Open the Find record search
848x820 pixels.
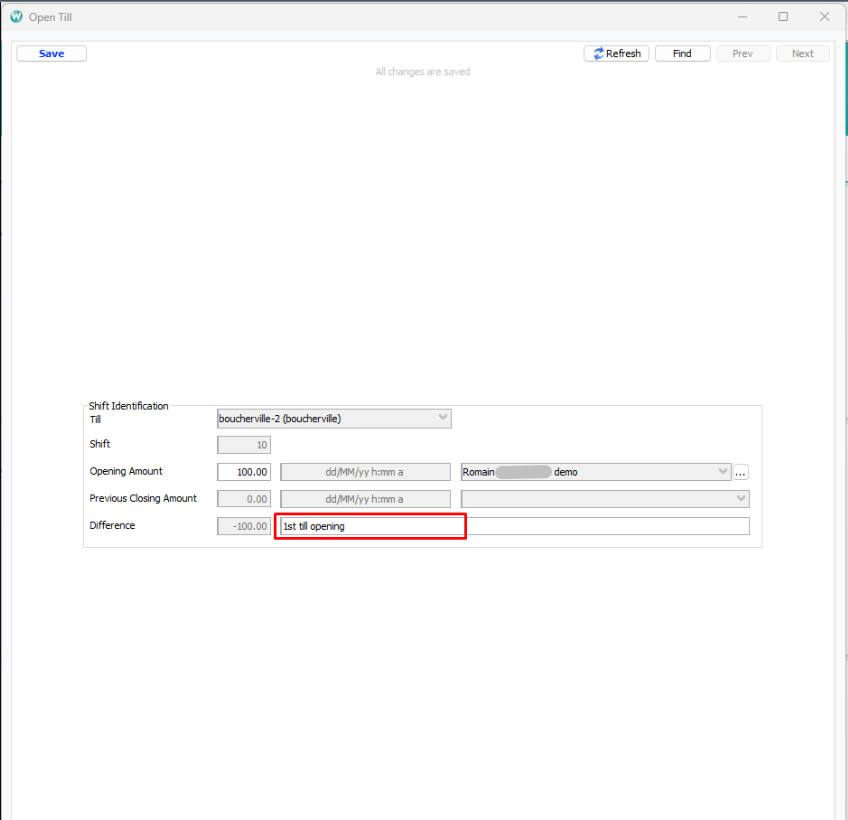tap(682, 54)
